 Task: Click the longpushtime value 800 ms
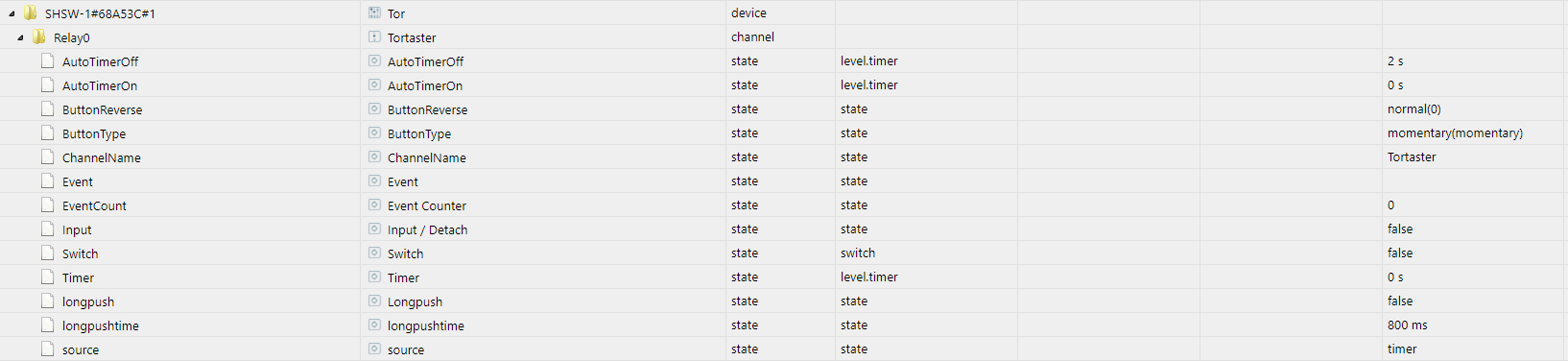1408,325
